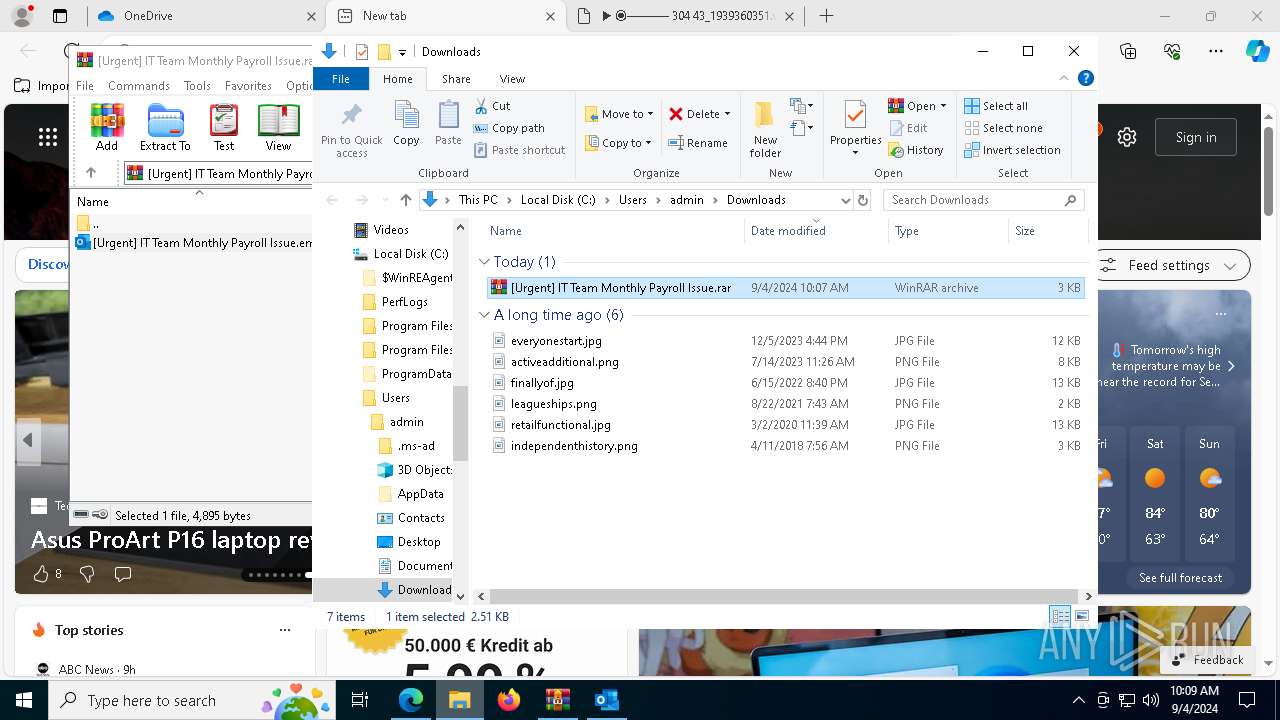Collapse the A long time ago group

click(x=484, y=315)
